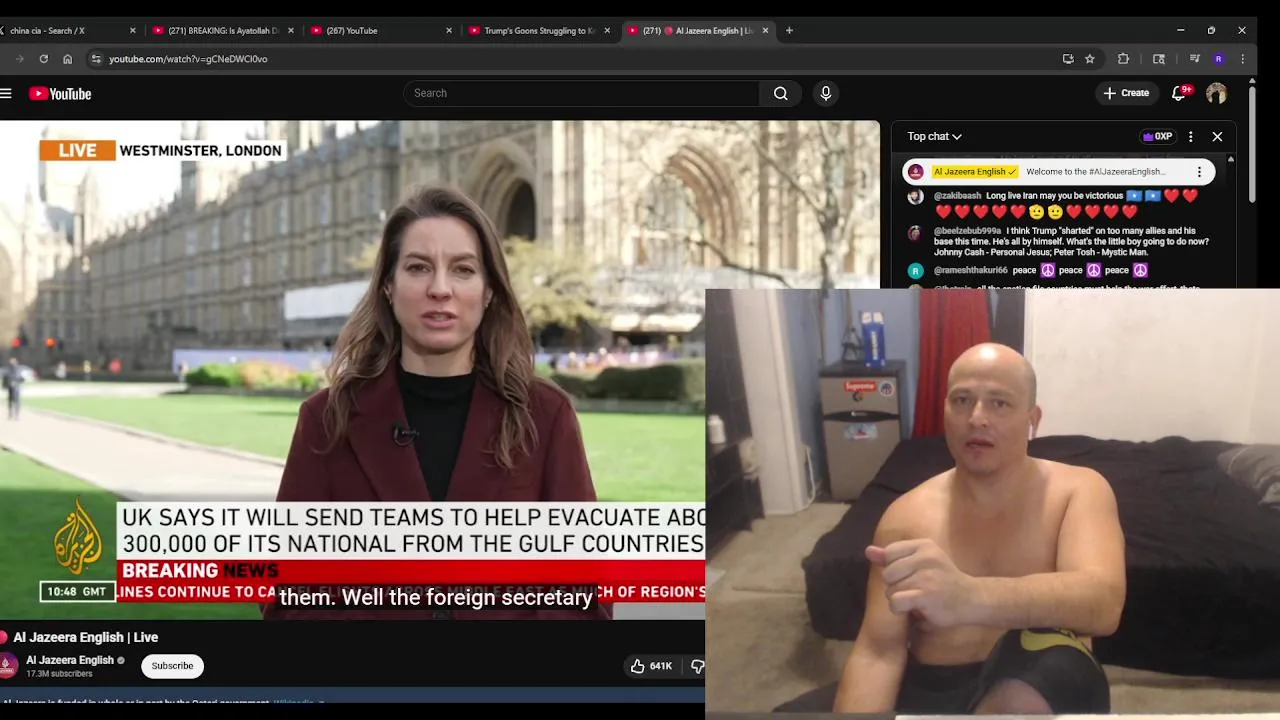Click the address bar URL
Screen dimensions: 1280x720
188,59
